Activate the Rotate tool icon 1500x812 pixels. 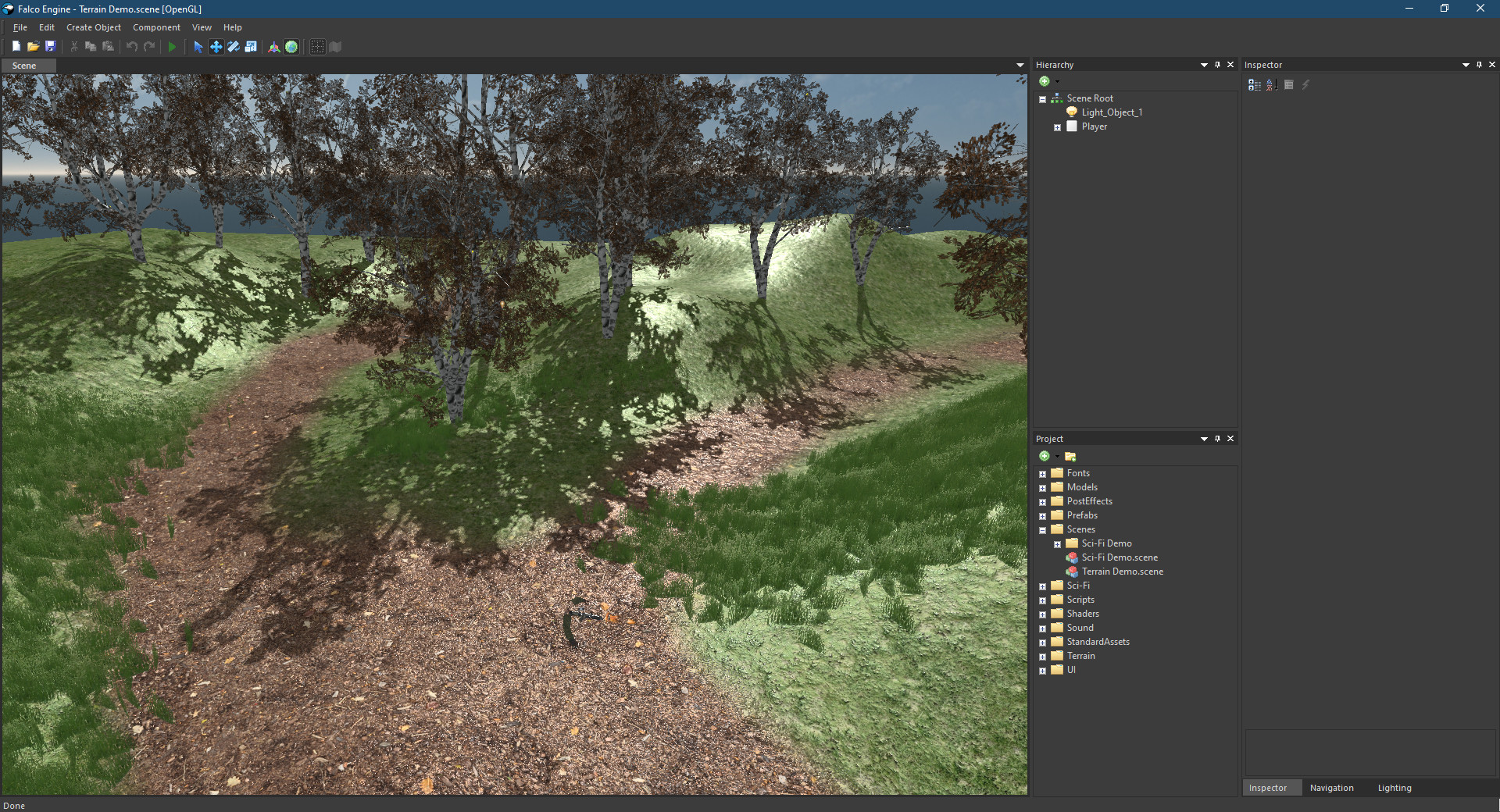point(234,47)
